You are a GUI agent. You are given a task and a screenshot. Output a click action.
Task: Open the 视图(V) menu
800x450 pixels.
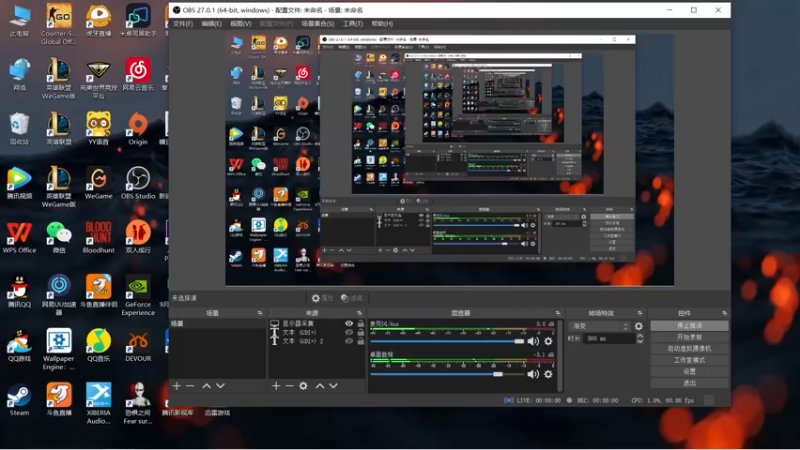point(240,24)
